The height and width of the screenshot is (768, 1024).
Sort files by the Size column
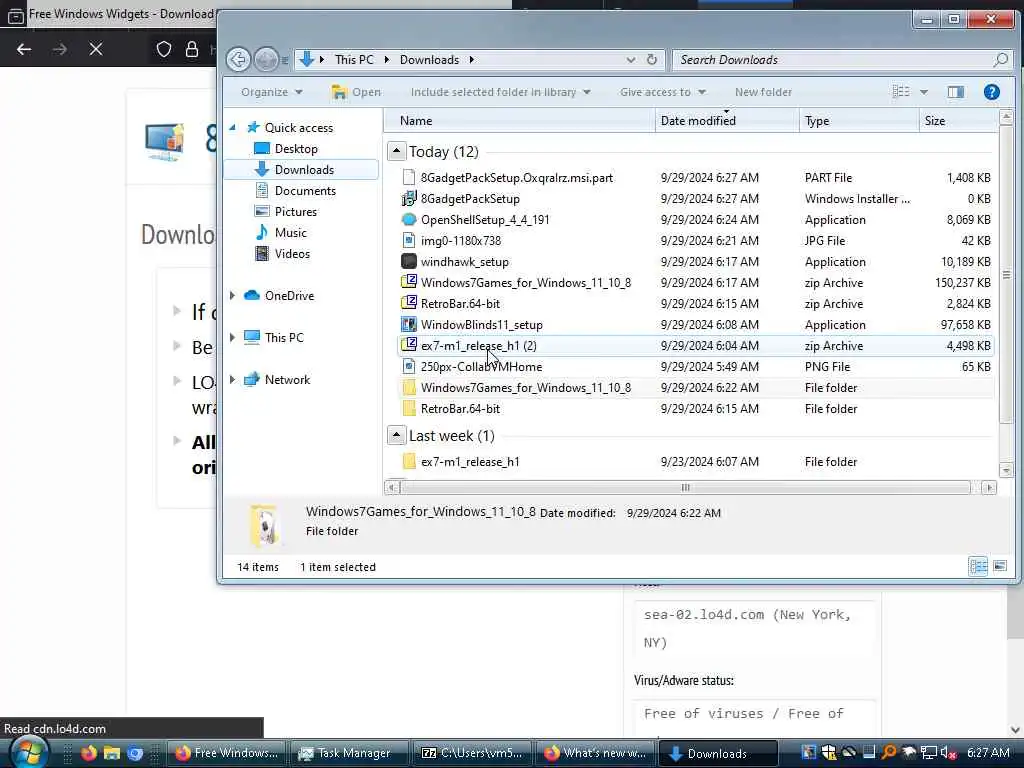(957, 121)
